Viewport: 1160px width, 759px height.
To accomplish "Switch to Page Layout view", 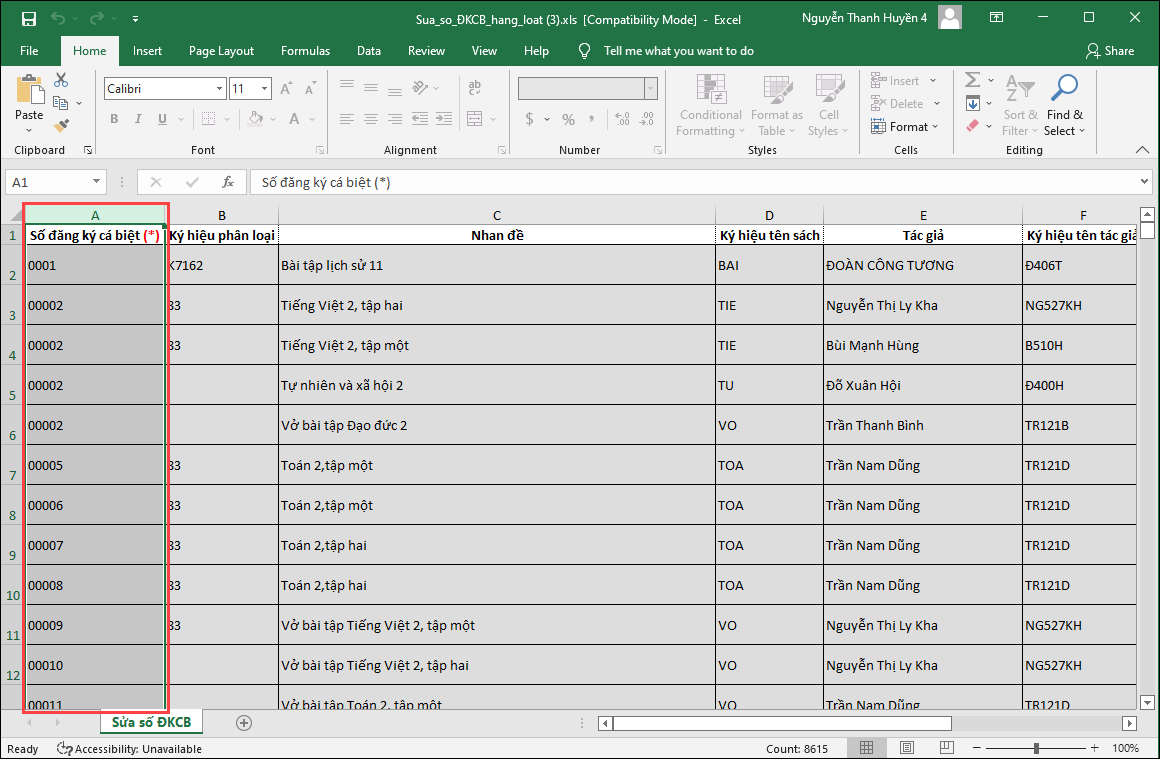I will (x=905, y=748).
